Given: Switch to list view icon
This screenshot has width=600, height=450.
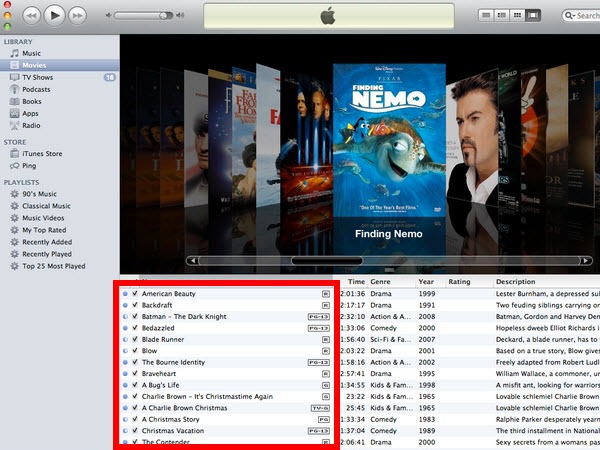Looking at the screenshot, I should click(486, 15).
